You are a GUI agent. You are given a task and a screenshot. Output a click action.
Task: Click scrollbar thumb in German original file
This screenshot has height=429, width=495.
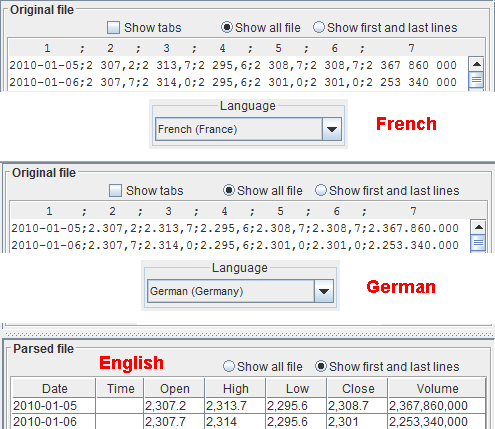coord(478,243)
